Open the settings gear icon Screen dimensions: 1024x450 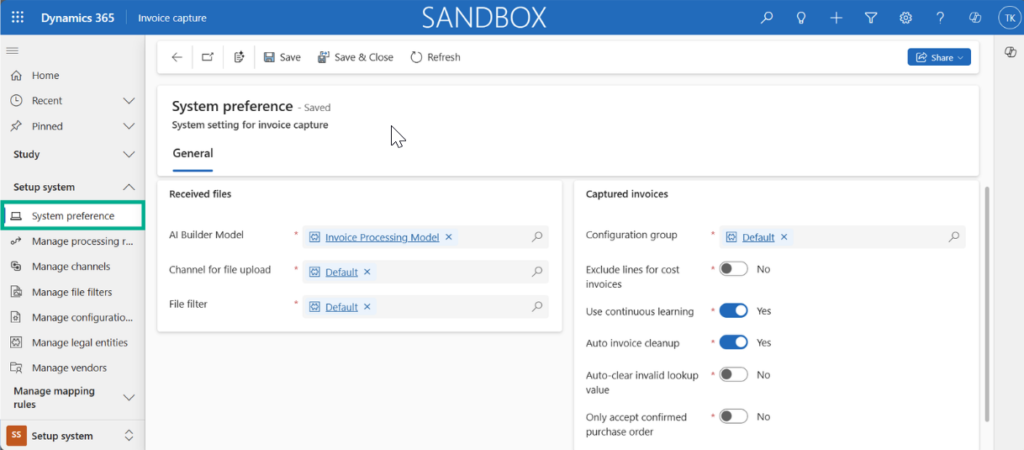click(906, 18)
